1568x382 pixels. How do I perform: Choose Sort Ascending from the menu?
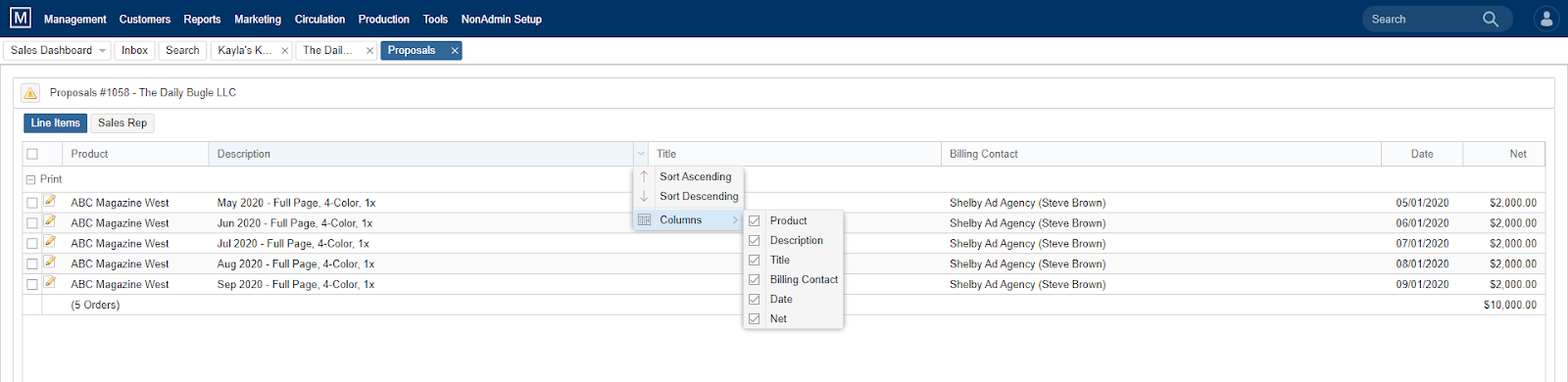pos(695,176)
